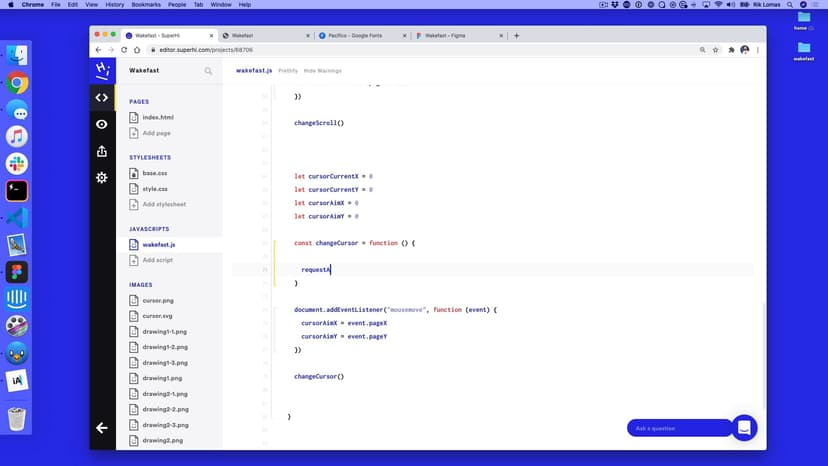The height and width of the screenshot is (466, 828).
Task: Click the back arrow at sidebar bottom
Action: (x=101, y=428)
